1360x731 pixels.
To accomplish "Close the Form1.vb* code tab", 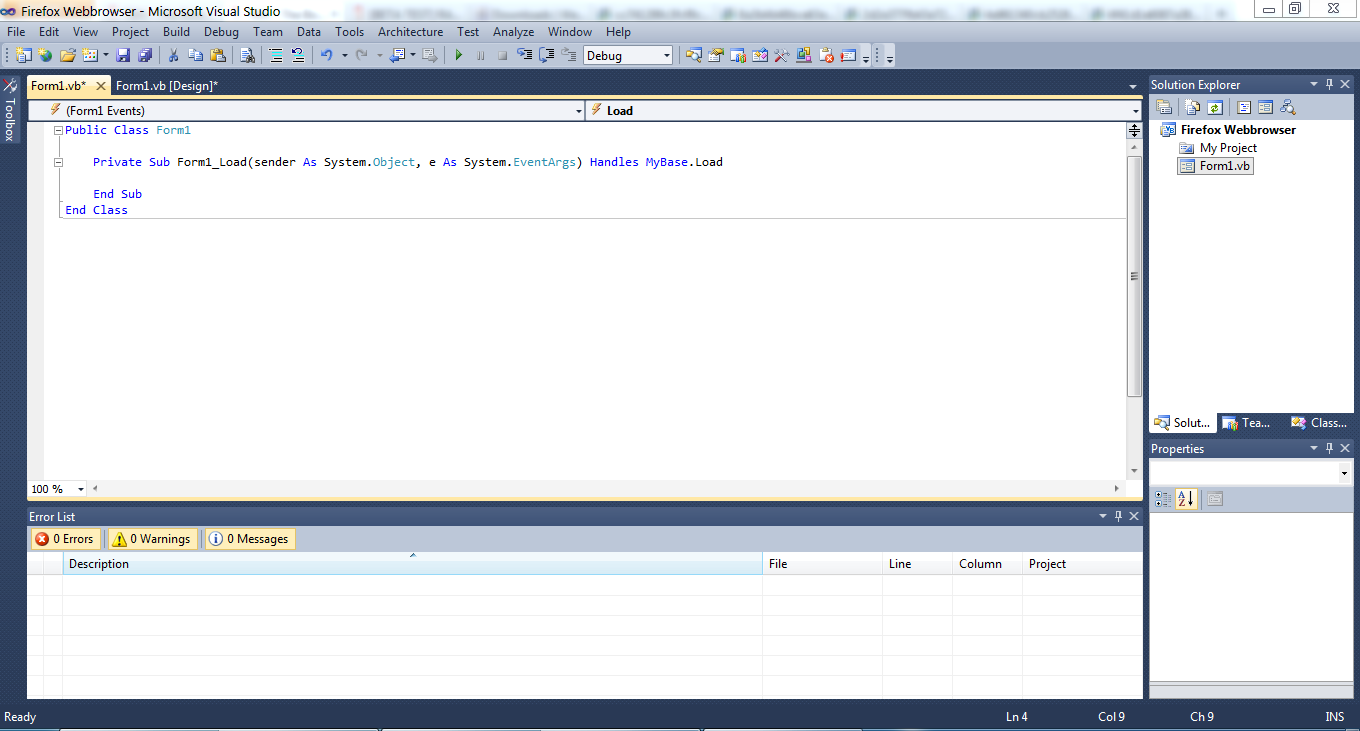I will coord(100,86).
